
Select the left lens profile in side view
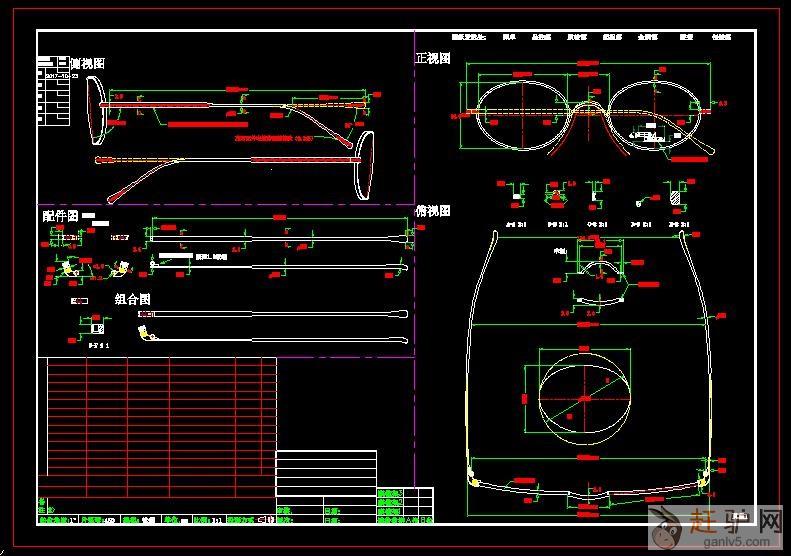(x=97, y=111)
